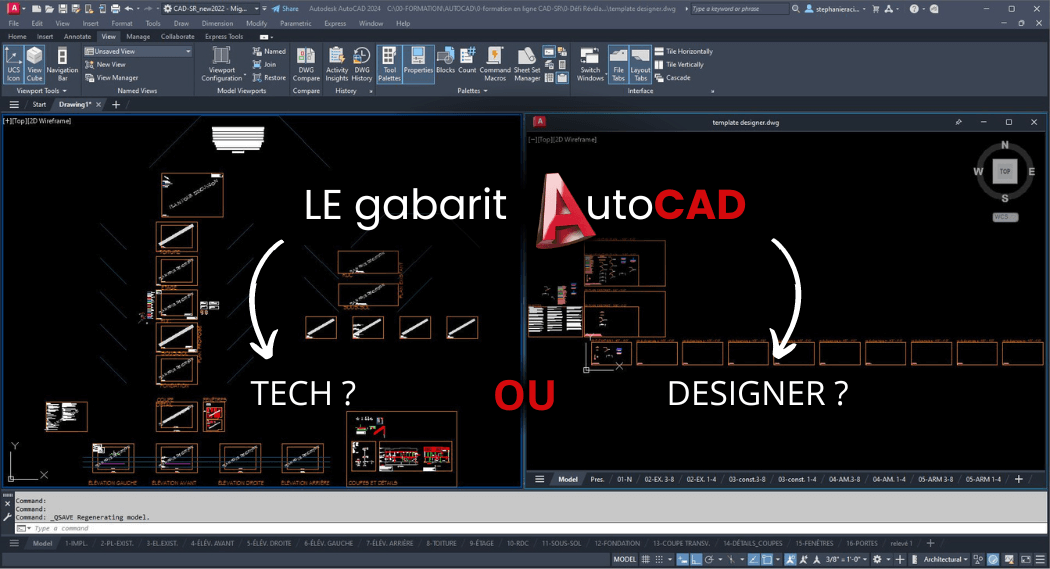Image resolution: width=1050 pixels, height=569 pixels.
Task: Toggle Layout Tabs display
Action: click(x=640, y=64)
